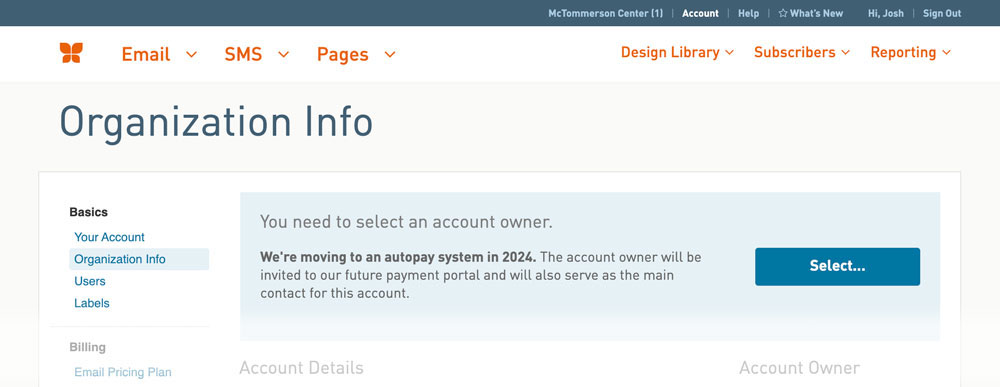Expand the SMS menu chevron
This screenshot has width=1000, height=387.
coord(284,55)
